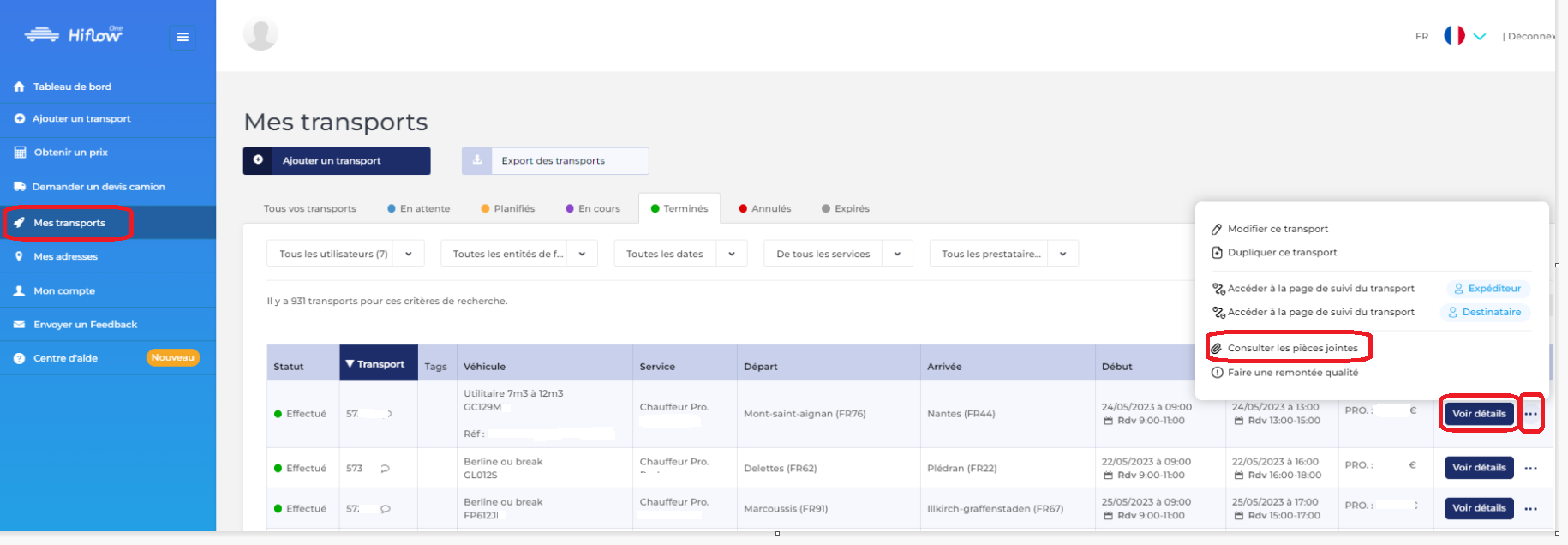Open Ajouter un transport in the sidebar
The height and width of the screenshot is (545, 1568).
108,119
